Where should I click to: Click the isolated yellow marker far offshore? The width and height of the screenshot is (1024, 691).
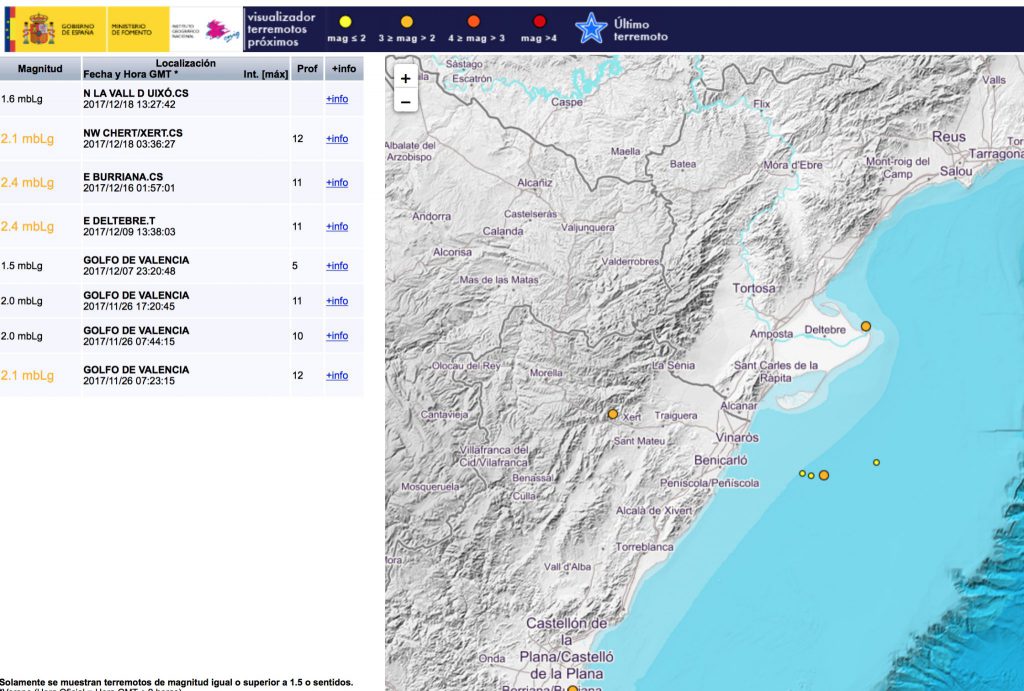[x=876, y=462]
